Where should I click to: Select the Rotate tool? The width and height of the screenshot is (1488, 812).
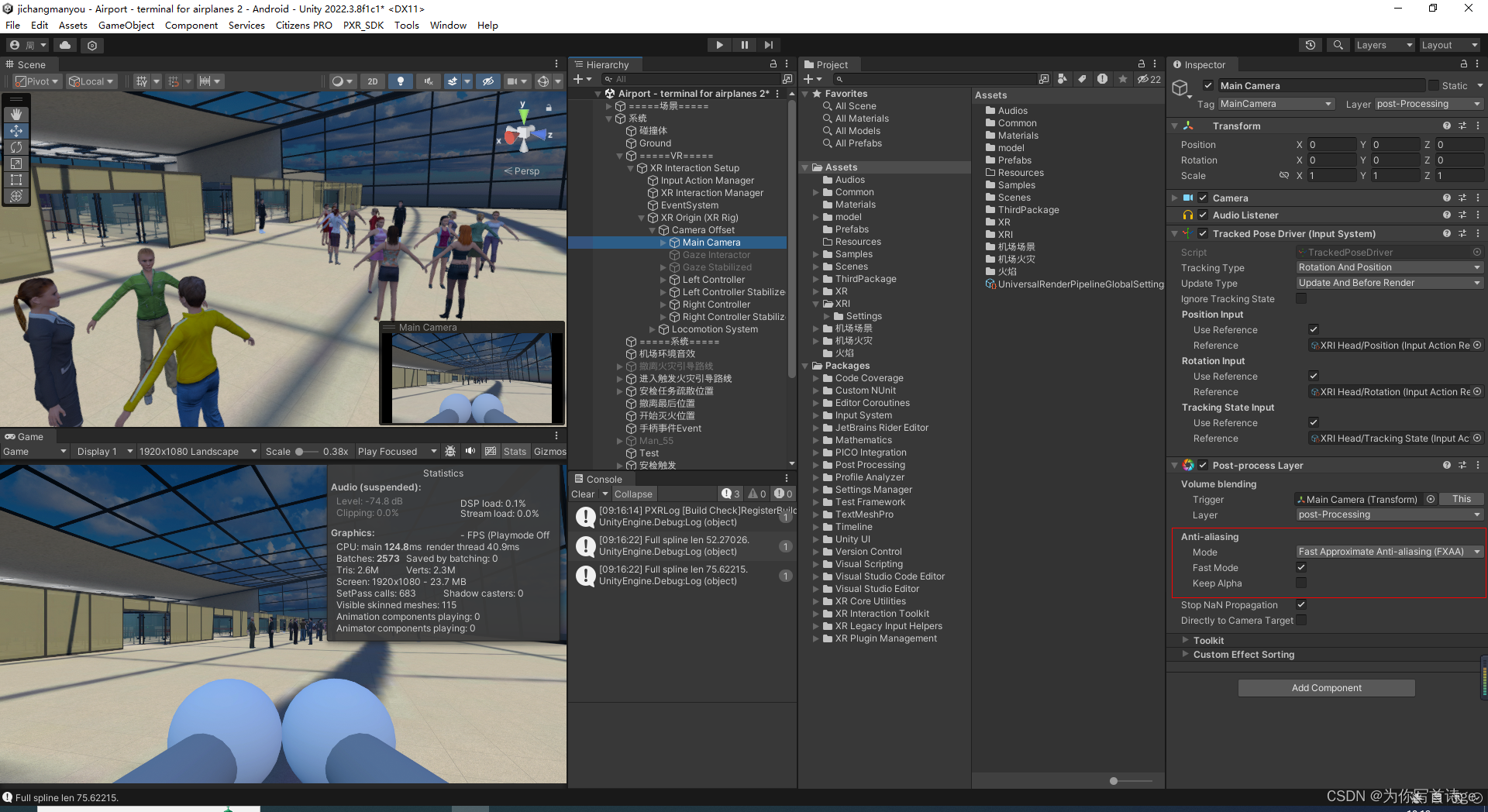tap(16, 147)
